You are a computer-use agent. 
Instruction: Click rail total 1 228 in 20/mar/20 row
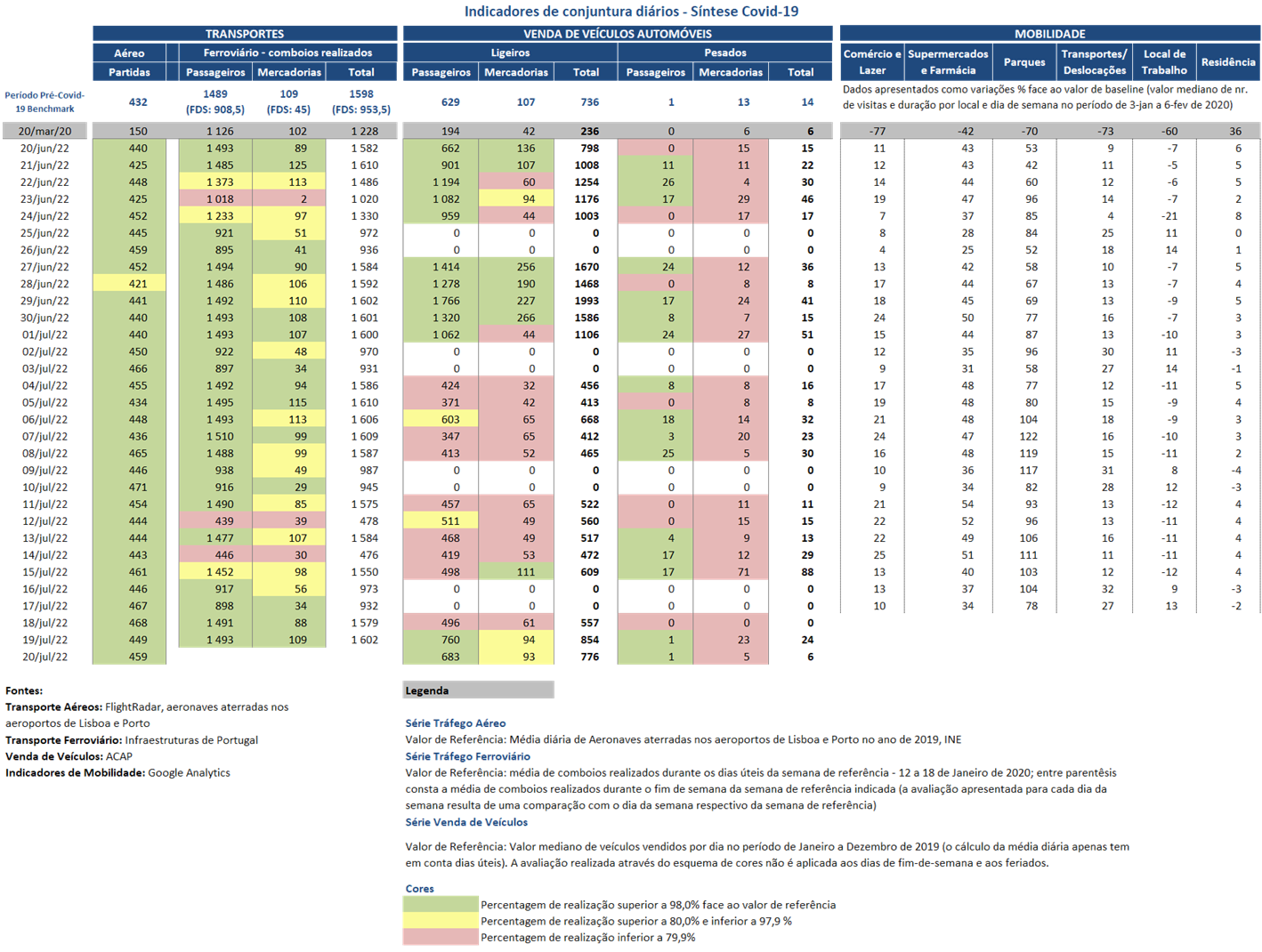coord(364,131)
